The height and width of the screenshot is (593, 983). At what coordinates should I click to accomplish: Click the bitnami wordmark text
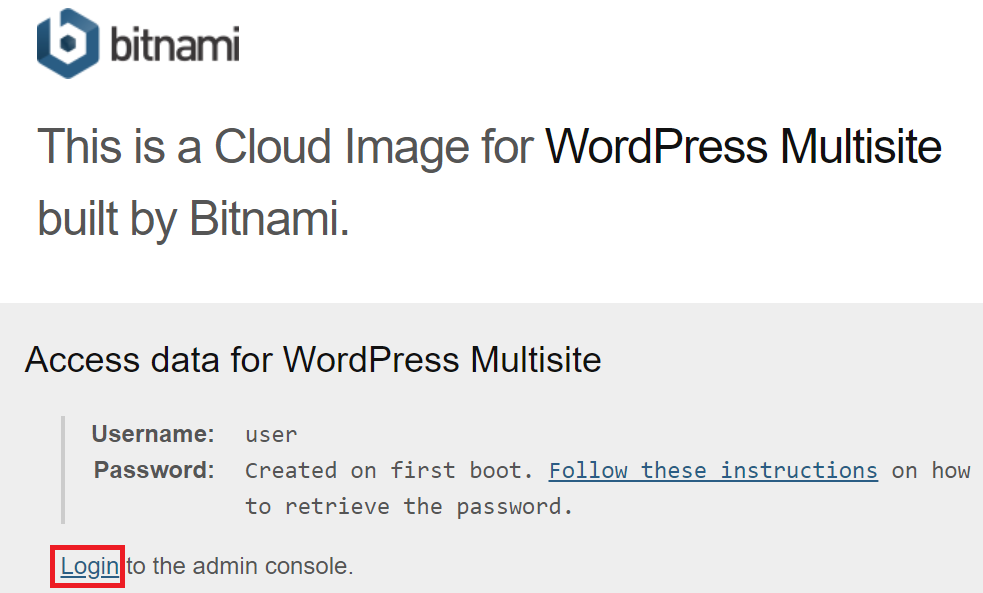point(175,45)
